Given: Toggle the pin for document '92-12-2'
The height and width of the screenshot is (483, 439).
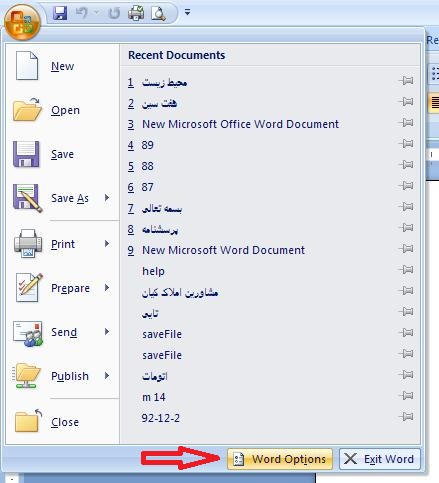Looking at the screenshot, I should (406, 416).
